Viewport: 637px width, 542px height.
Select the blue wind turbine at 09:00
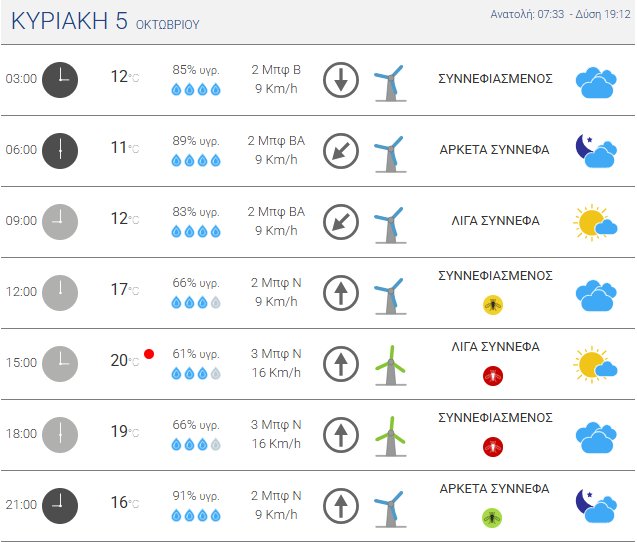388,222
